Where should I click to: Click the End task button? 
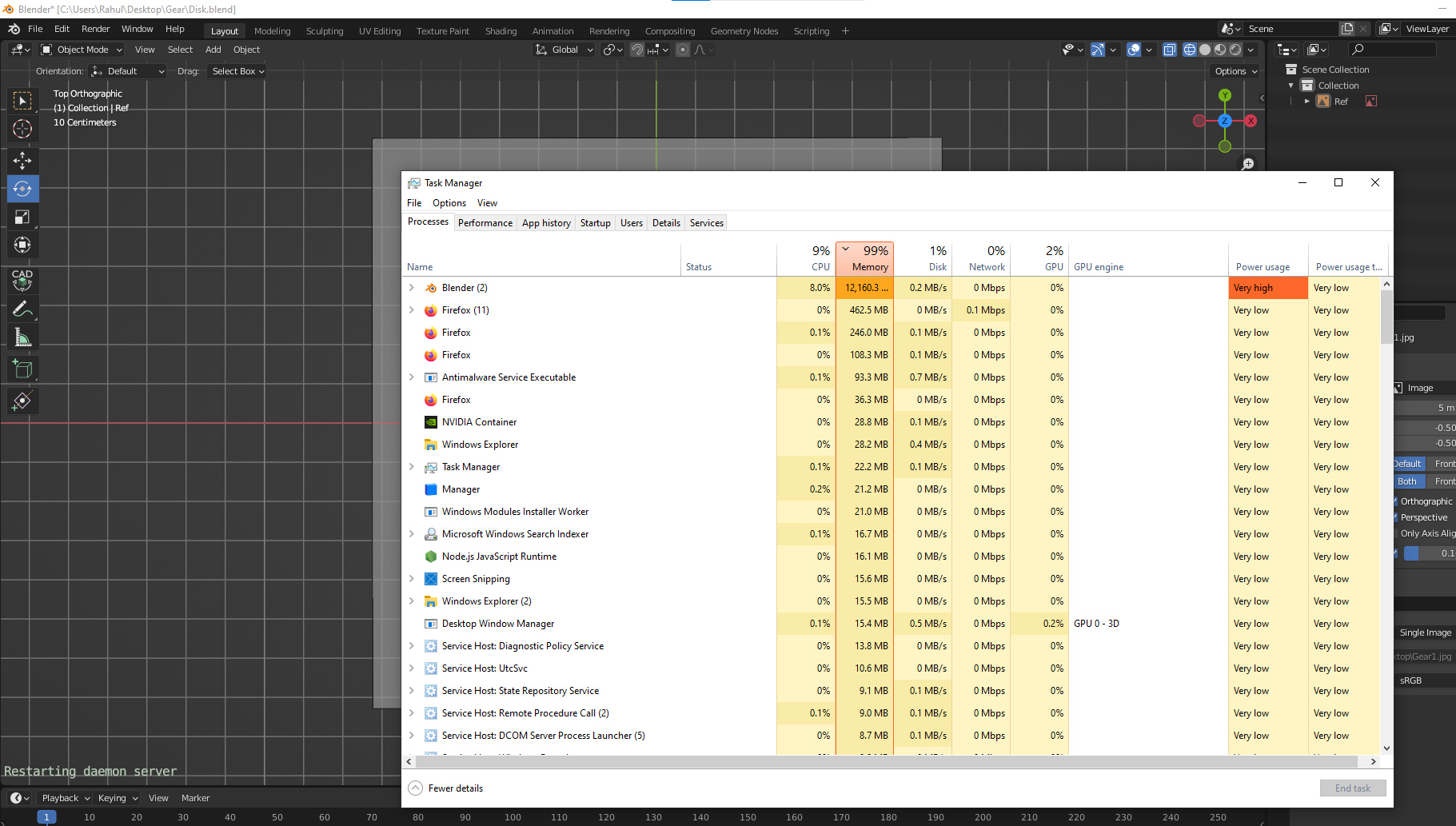point(1353,788)
